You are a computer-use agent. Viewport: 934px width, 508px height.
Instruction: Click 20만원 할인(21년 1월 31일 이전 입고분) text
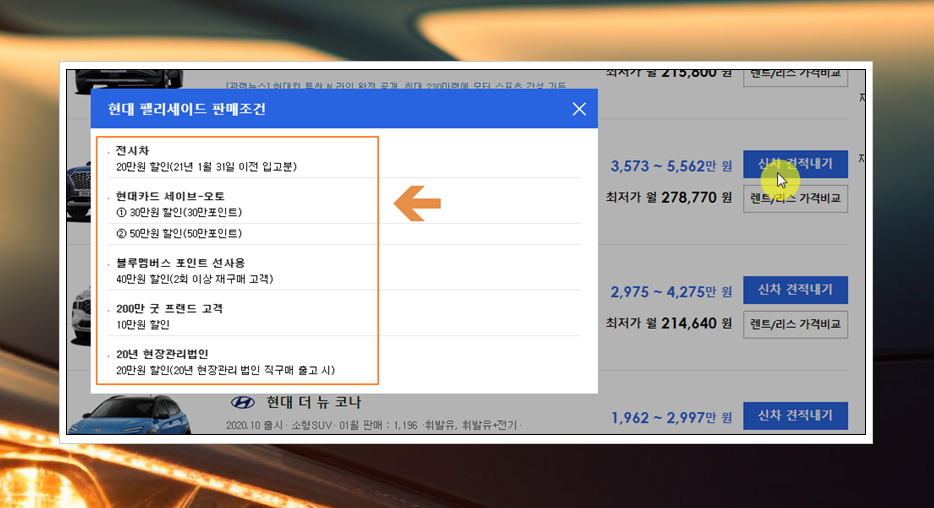point(206,167)
